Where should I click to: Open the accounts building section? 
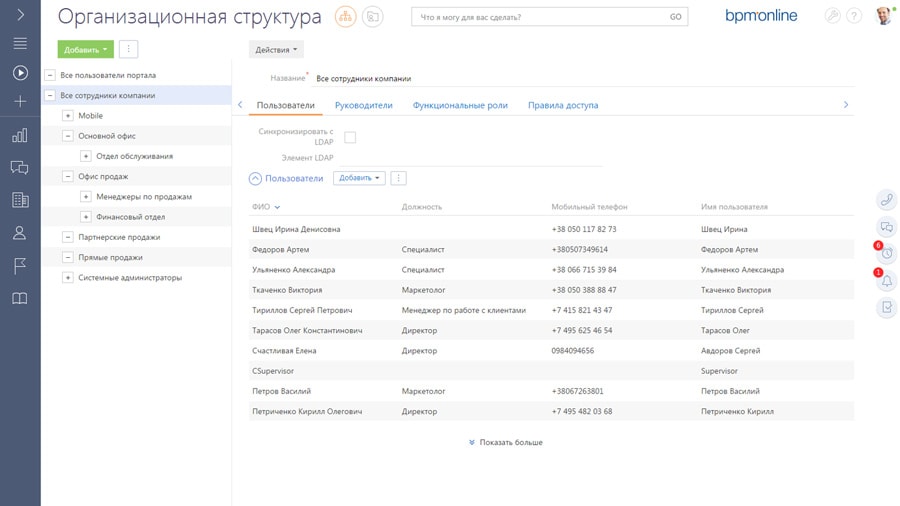tap(20, 200)
